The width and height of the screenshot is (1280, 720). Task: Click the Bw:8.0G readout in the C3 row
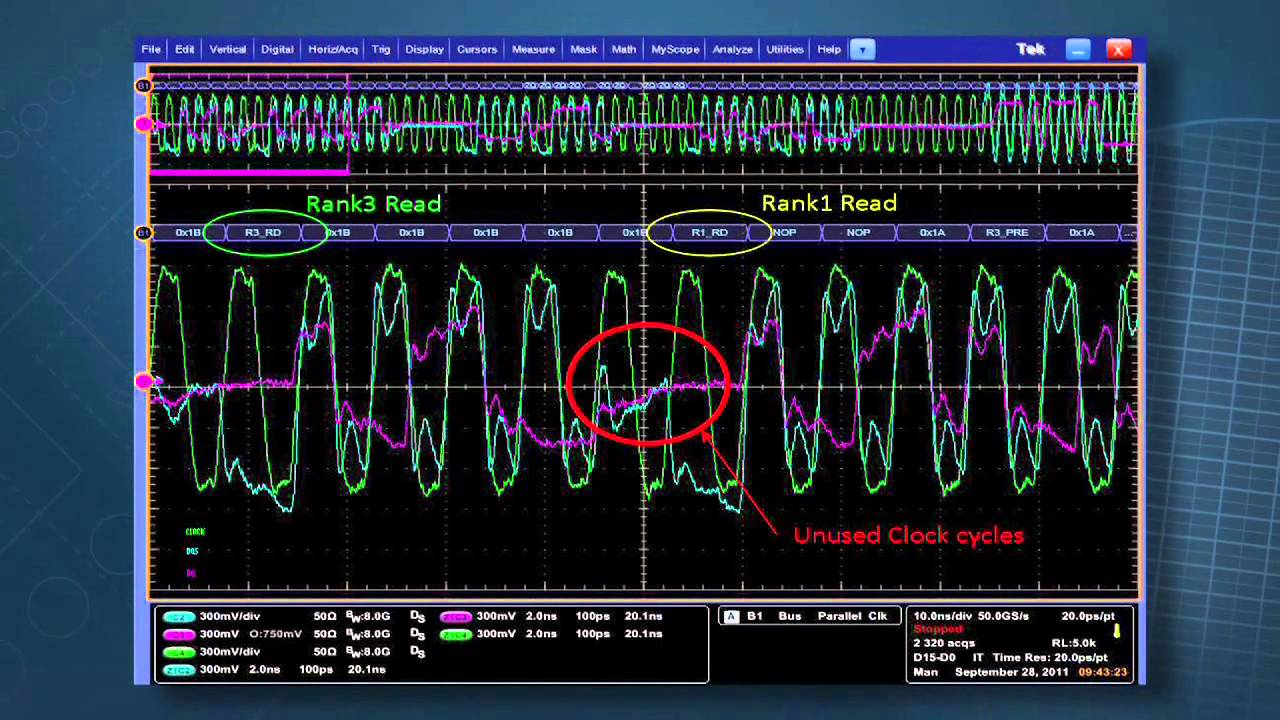click(x=368, y=634)
